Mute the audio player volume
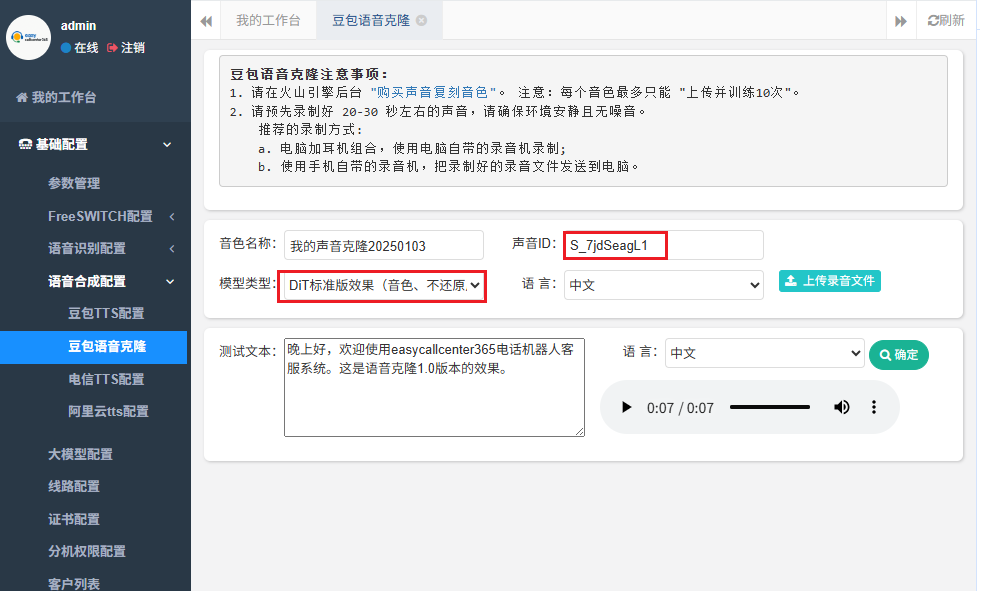The height and width of the screenshot is (591, 991). [841, 408]
